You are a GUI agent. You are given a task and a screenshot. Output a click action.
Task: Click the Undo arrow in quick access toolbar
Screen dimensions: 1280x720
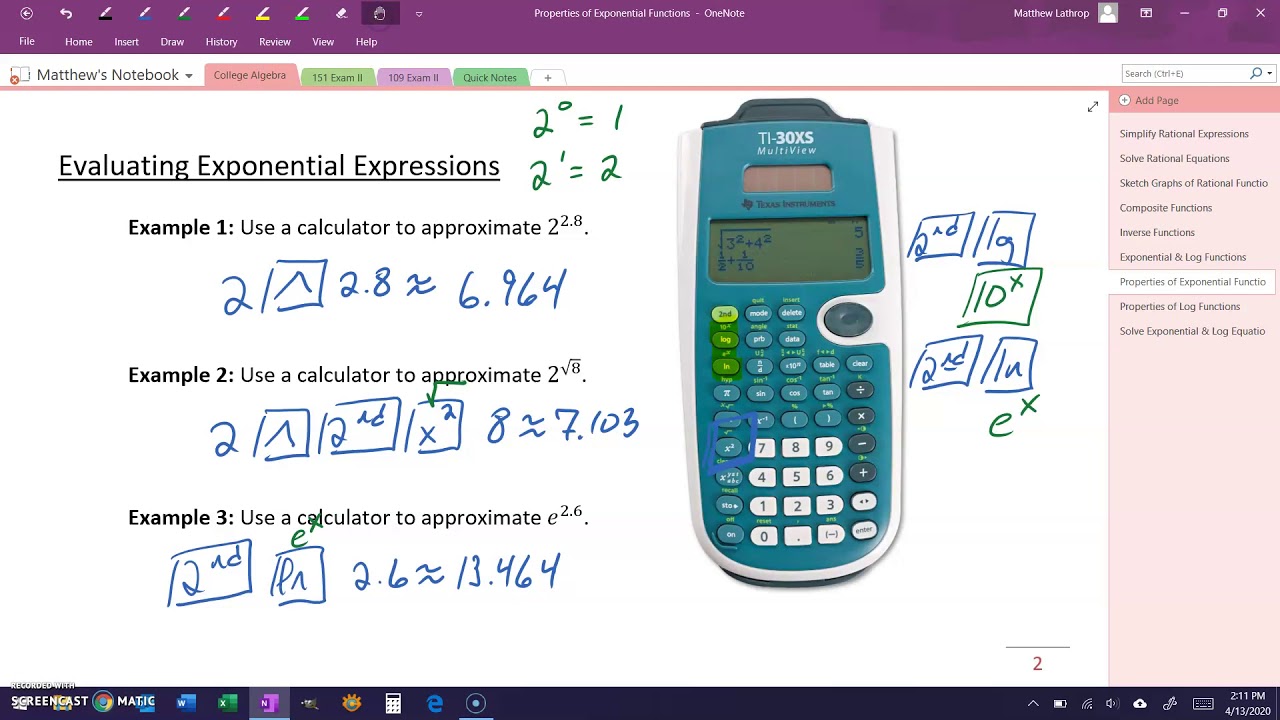pyautogui.click(x=66, y=13)
